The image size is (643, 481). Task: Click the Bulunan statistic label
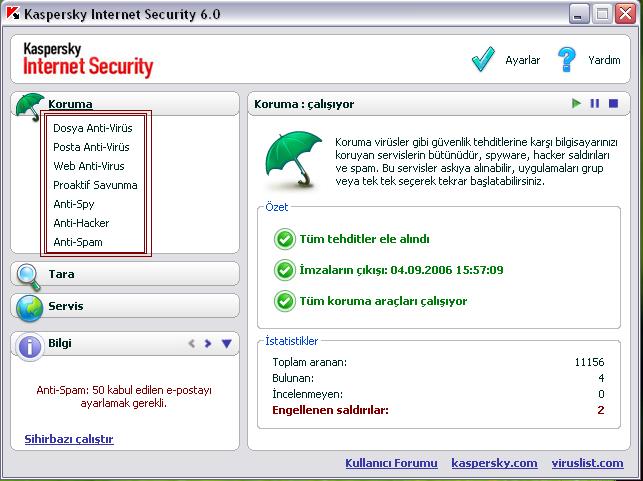tap(293, 378)
